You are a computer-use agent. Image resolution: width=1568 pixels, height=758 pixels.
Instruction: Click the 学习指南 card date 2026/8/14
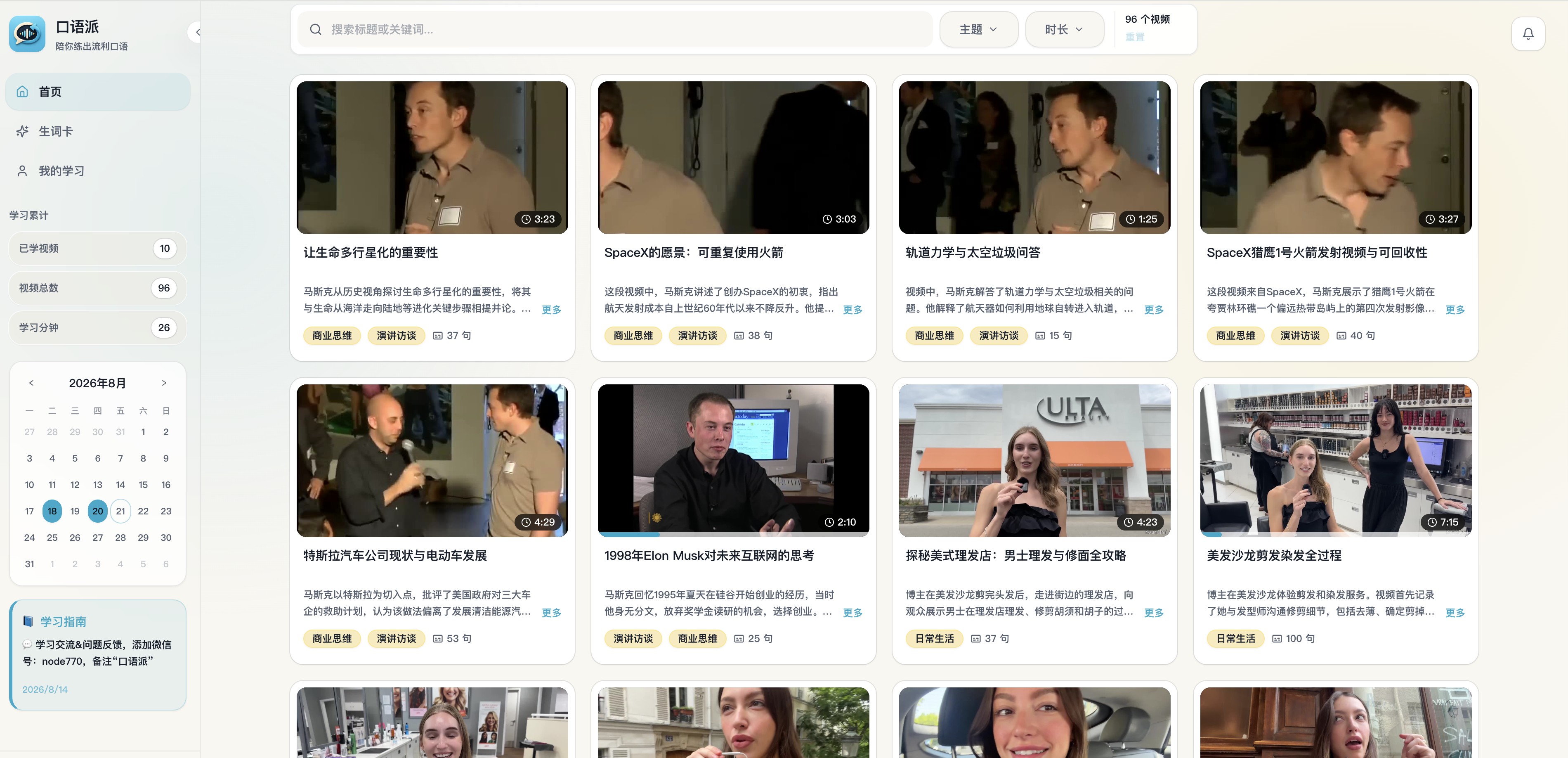pos(45,689)
